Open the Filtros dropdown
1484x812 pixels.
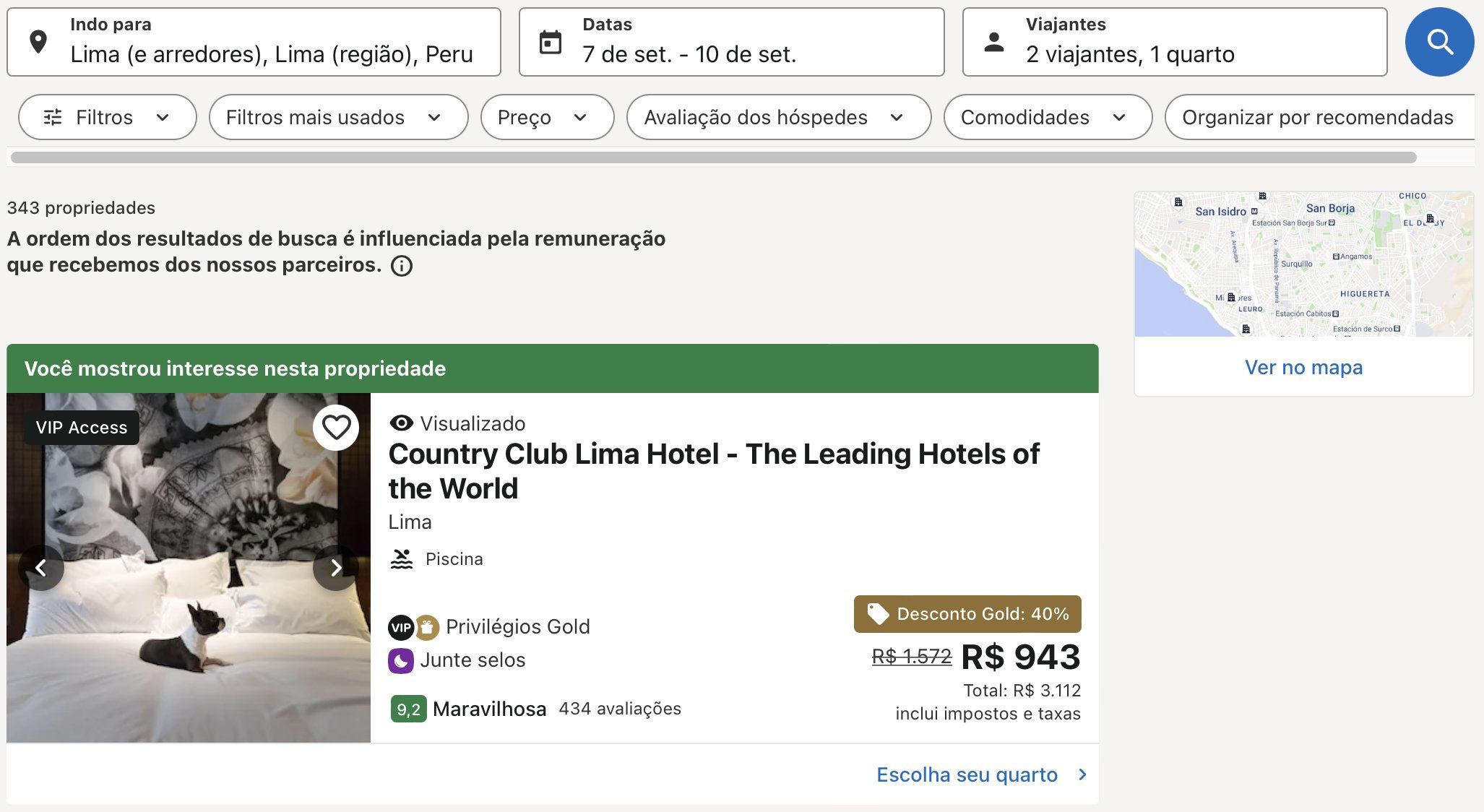click(108, 117)
